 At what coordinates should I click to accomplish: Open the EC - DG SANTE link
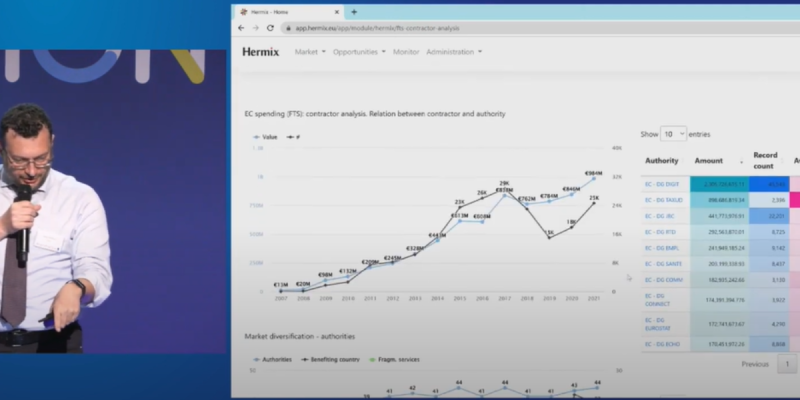coord(663,264)
